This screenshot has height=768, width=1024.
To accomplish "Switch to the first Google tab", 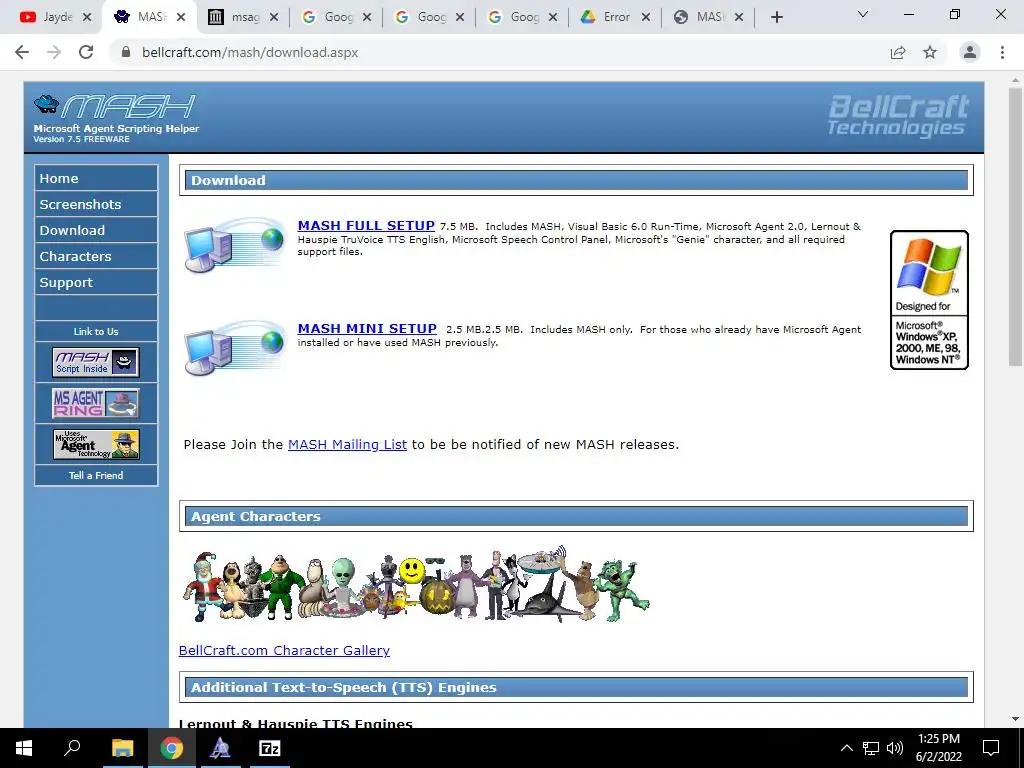I will [x=334, y=17].
